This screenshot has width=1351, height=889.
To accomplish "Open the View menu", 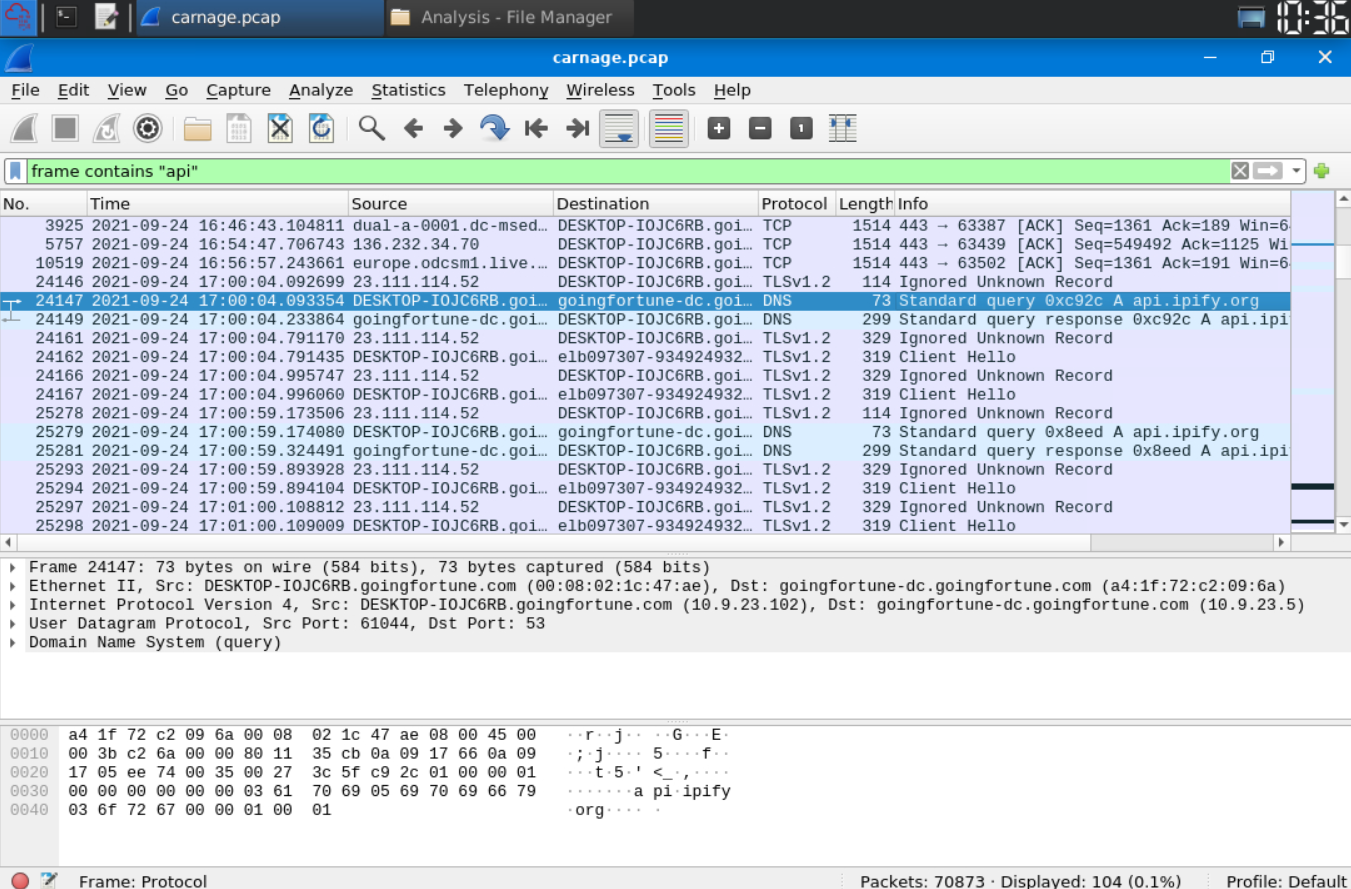I will (x=127, y=90).
